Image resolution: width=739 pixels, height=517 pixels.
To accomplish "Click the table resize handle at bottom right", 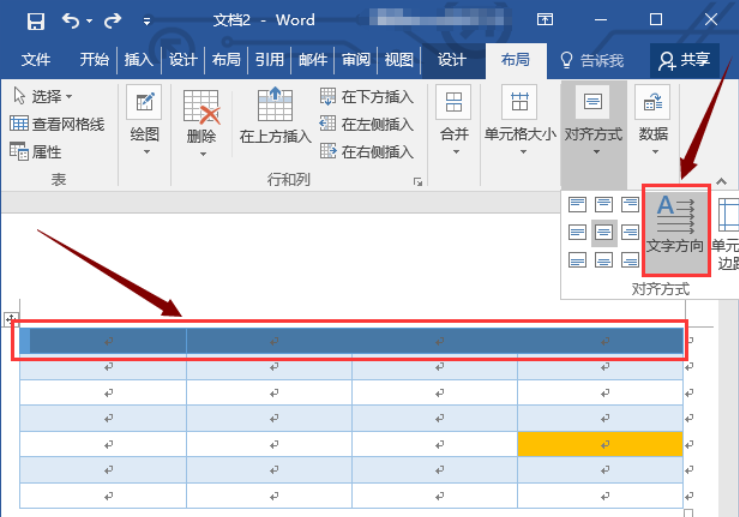I will point(688,513).
